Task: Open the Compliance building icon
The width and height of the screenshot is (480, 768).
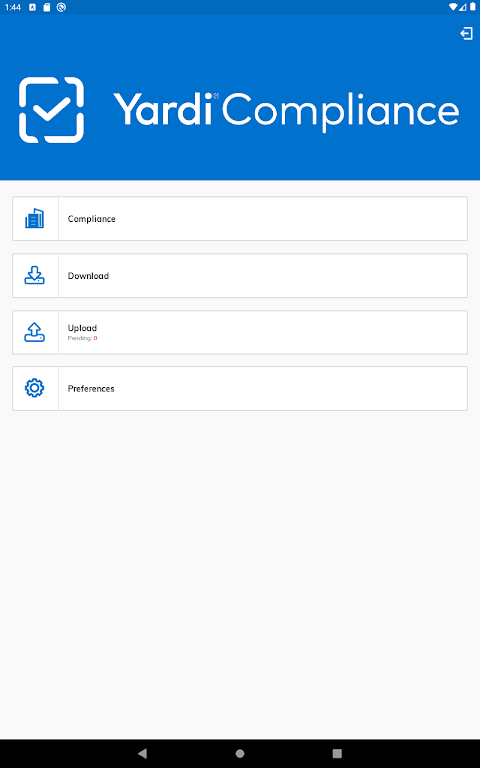Action: (34, 218)
